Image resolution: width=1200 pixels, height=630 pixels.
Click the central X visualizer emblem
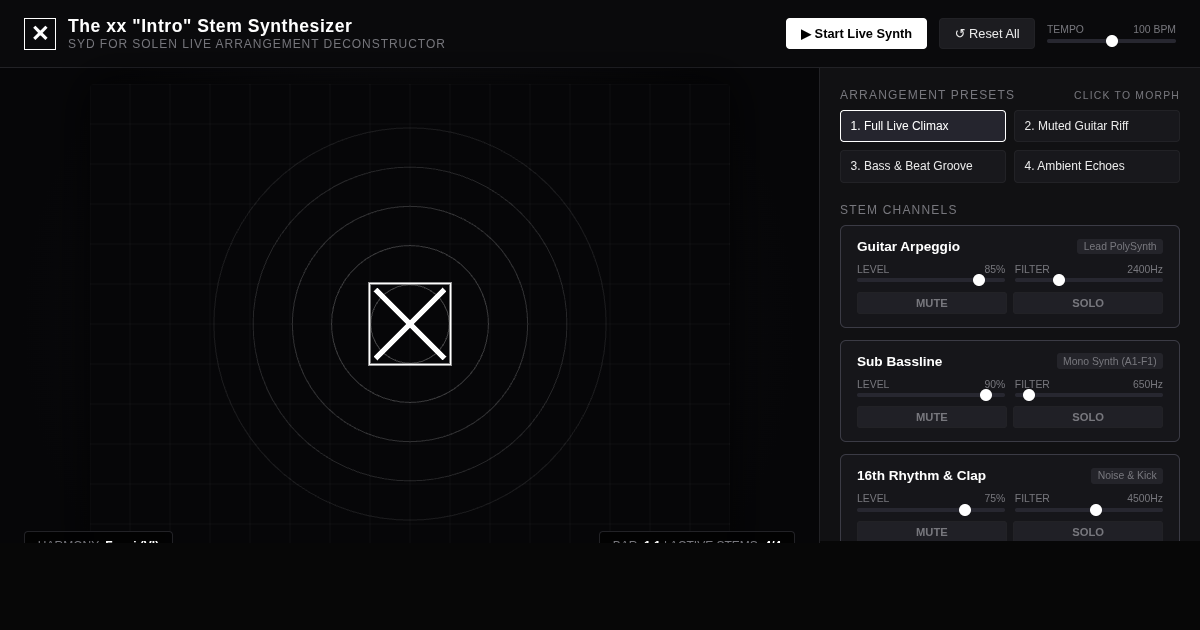pyautogui.click(x=410, y=324)
